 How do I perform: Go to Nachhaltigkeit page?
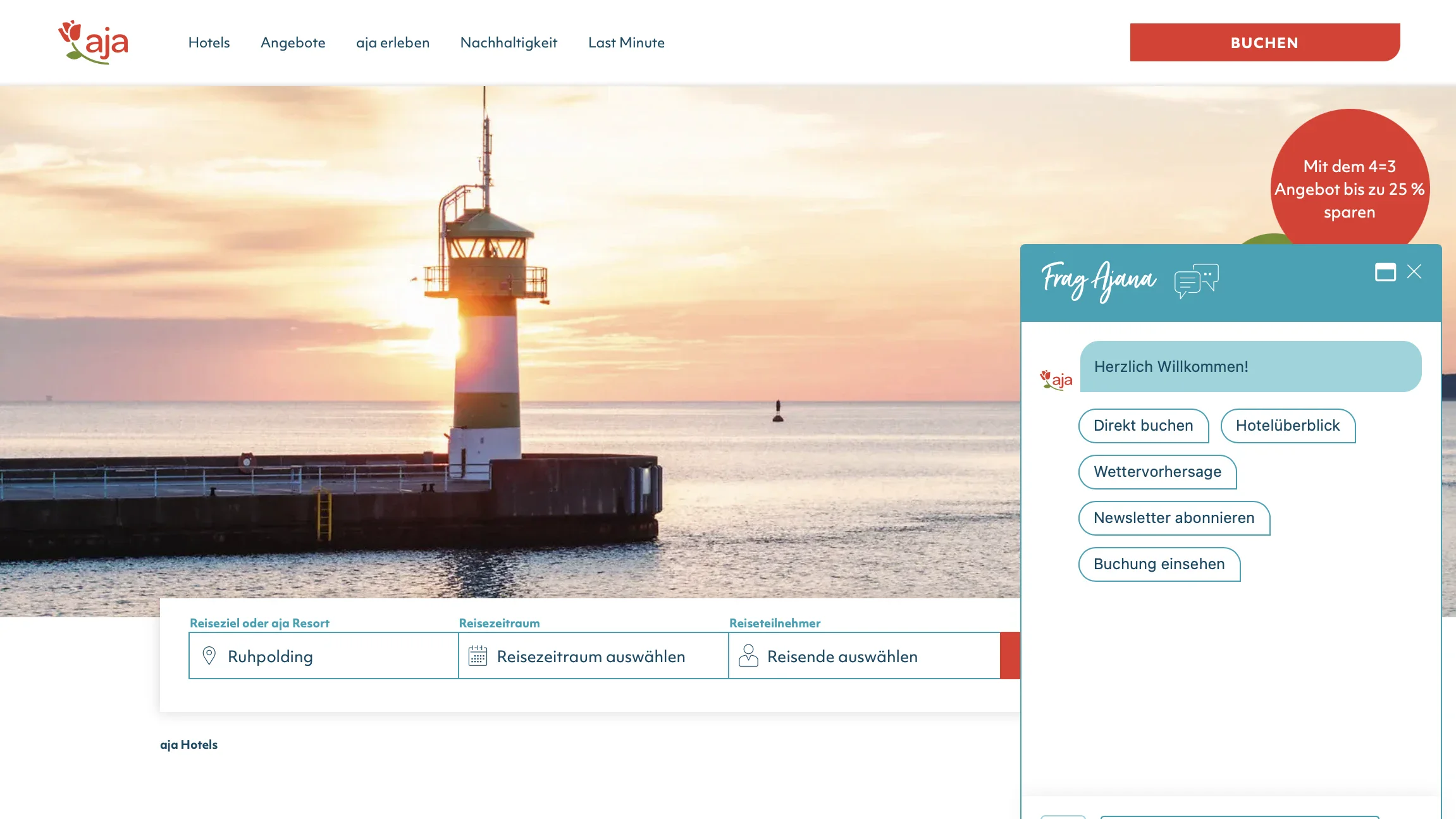[x=509, y=43]
